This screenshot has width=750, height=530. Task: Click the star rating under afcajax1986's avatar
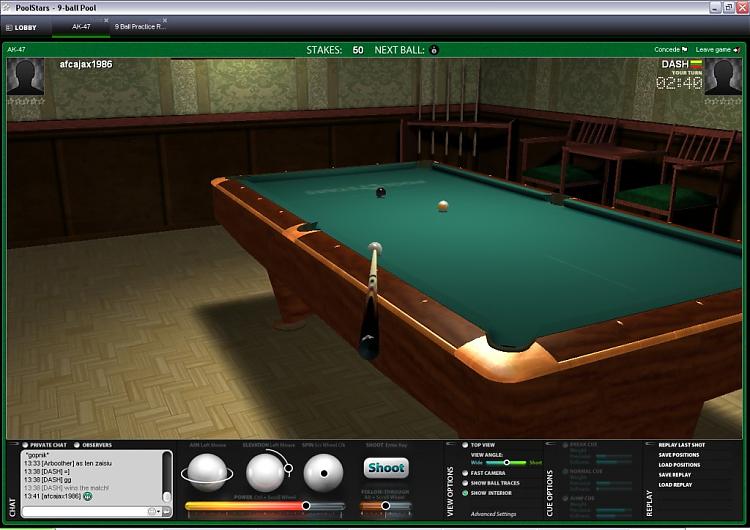26,101
